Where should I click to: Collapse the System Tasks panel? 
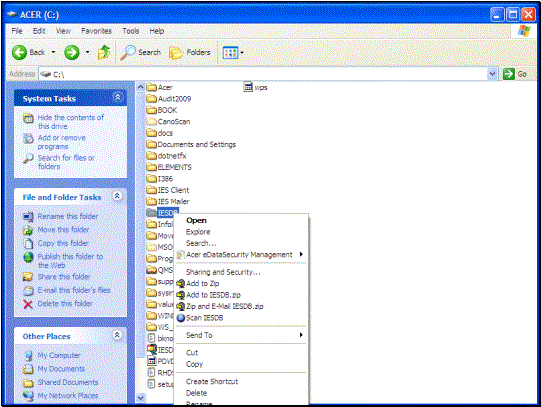point(118,97)
